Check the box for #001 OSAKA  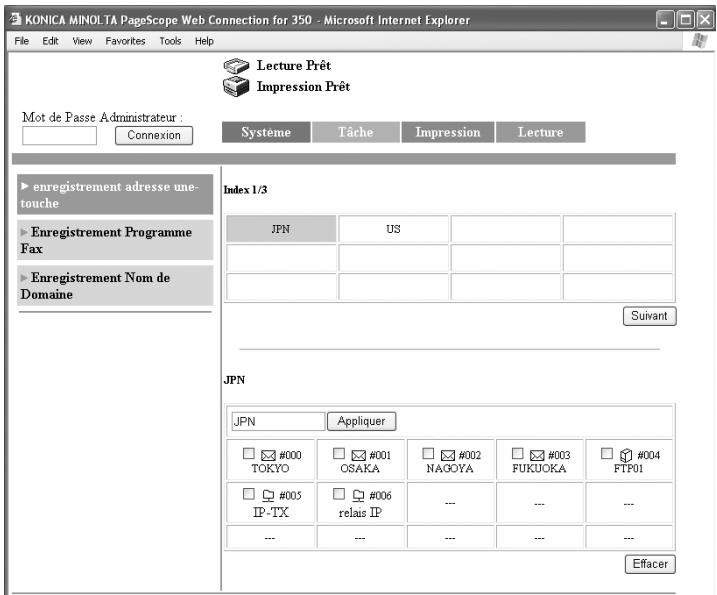[339, 453]
